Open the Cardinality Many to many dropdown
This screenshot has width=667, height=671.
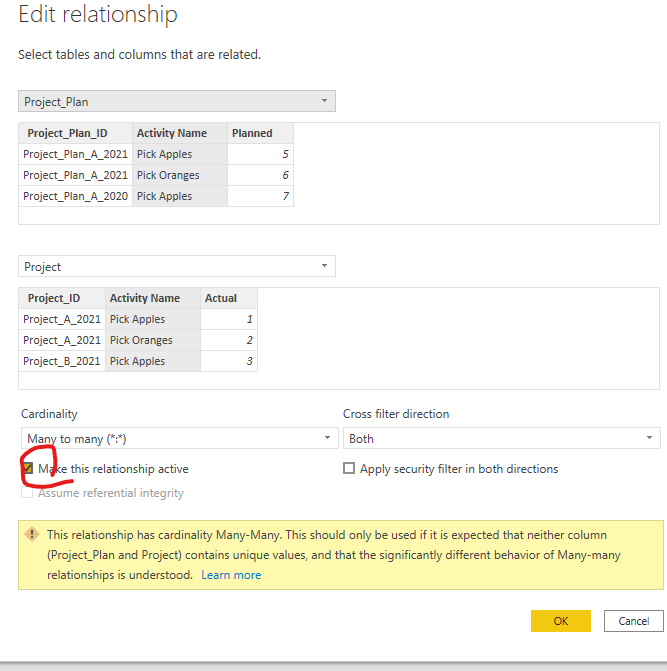(180, 438)
